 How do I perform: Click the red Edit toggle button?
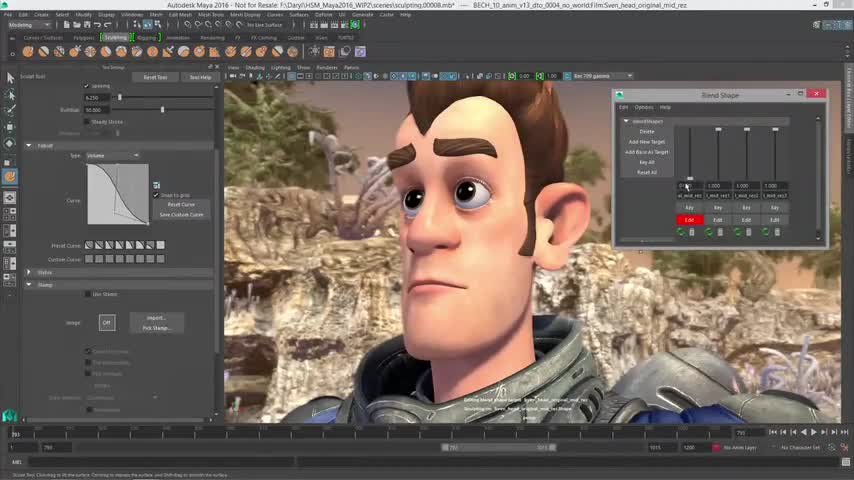pos(689,220)
